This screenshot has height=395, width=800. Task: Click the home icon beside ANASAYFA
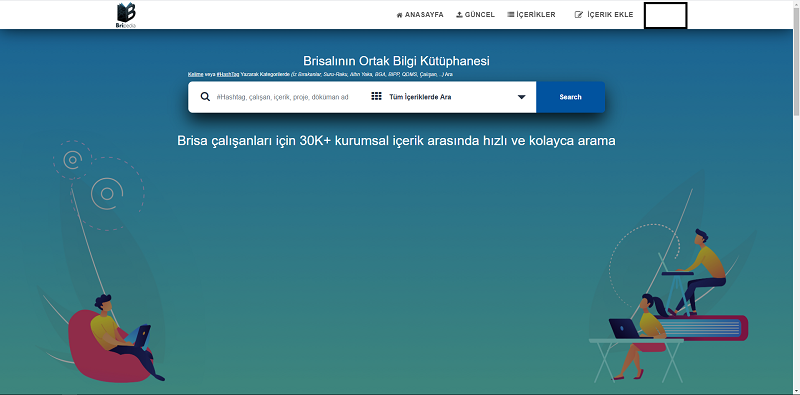[x=399, y=15]
